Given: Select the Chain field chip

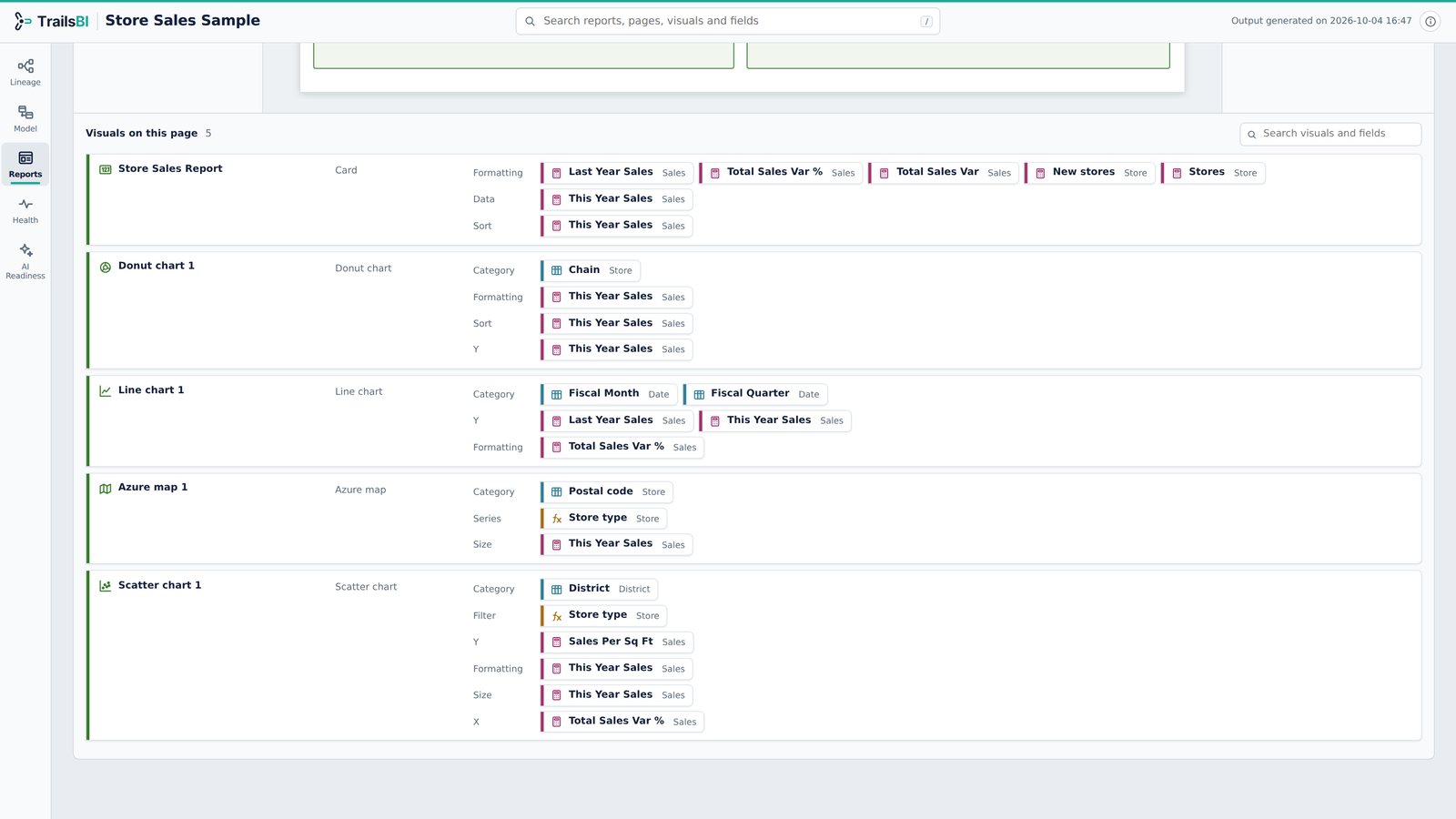Looking at the screenshot, I should pyautogui.click(x=591, y=270).
